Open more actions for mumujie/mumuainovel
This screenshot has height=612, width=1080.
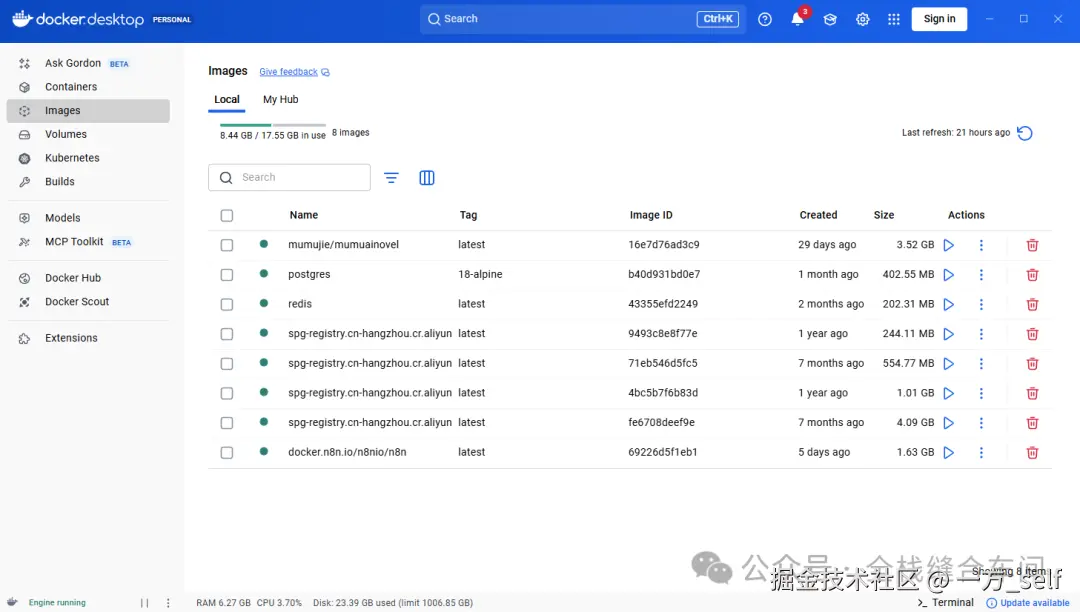(x=982, y=245)
